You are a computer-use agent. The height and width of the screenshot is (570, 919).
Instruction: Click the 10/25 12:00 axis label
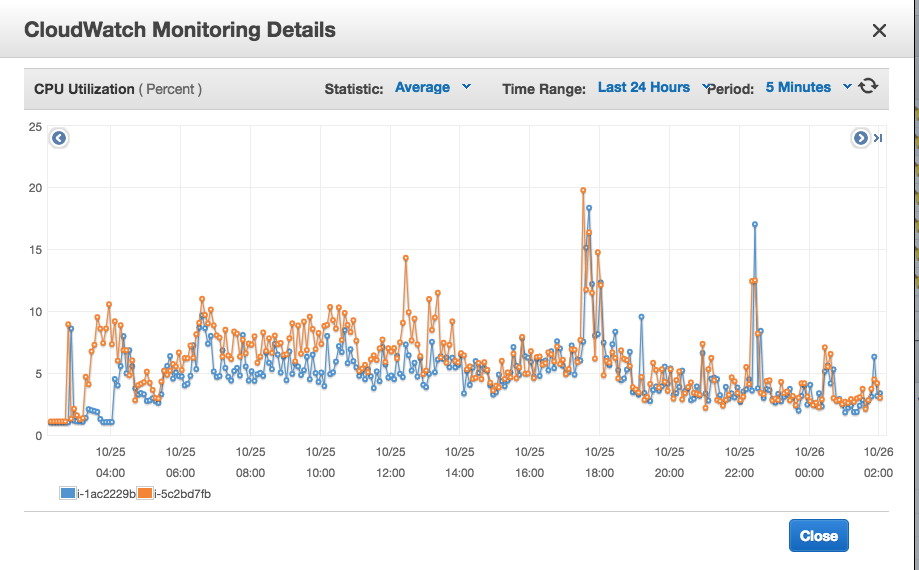coord(390,462)
